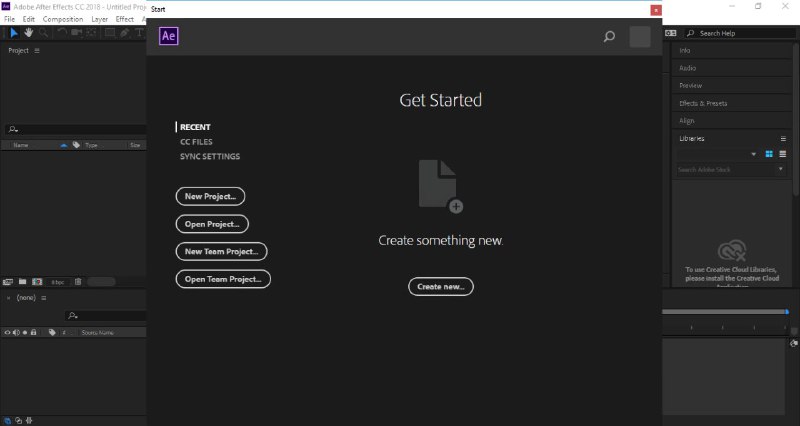Viewport: 800px width, 426px height.
Task: Select the RECENT tab
Action: tap(195, 127)
